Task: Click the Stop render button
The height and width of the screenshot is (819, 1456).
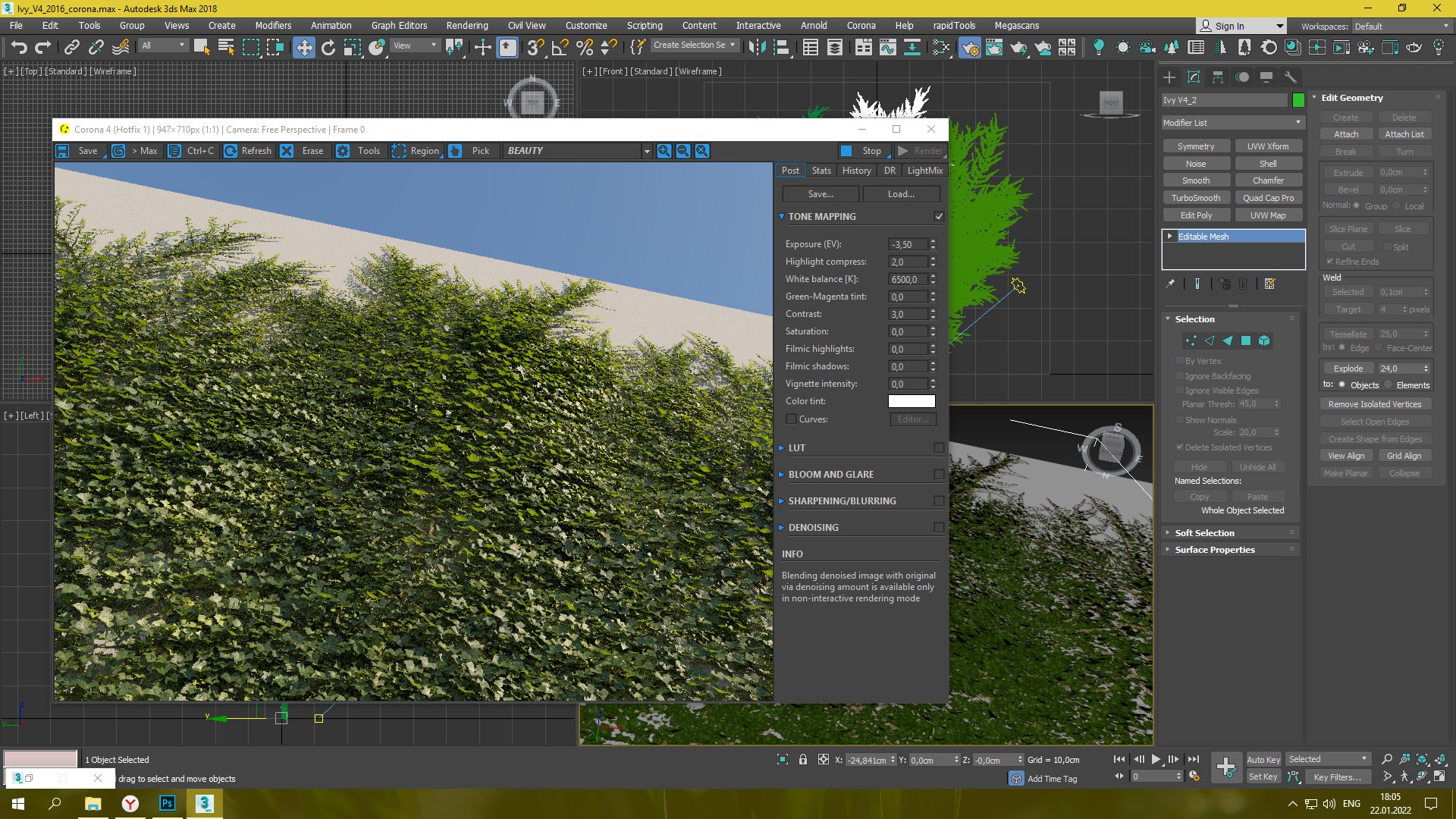Action: (x=865, y=151)
